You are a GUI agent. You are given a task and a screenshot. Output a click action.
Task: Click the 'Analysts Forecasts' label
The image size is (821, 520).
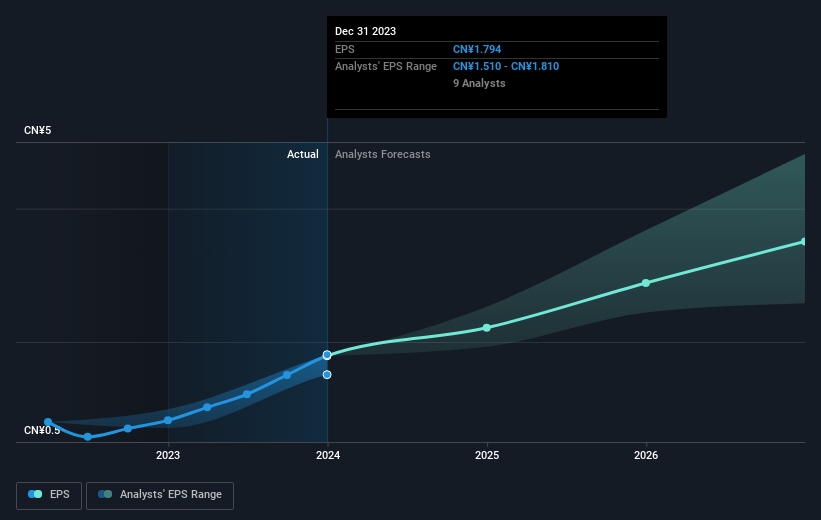point(383,154)
